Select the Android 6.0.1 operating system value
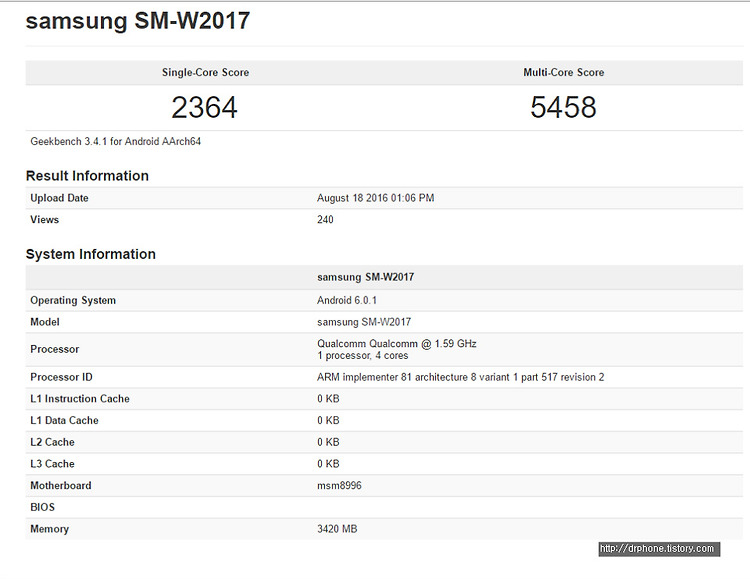Image resolution: width=750 pixels, height=579 pixels. pos(347,301)
